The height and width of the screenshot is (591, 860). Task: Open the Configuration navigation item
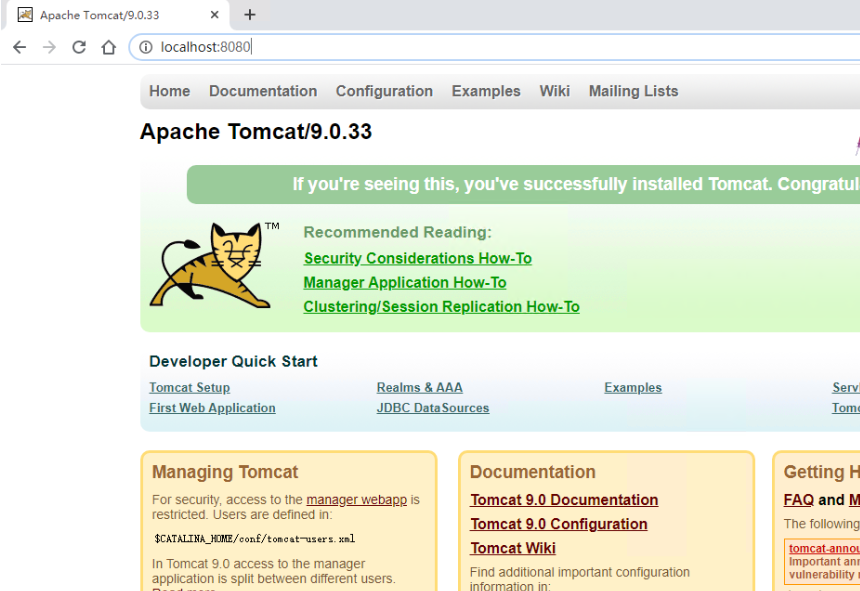tap(384, 91)
